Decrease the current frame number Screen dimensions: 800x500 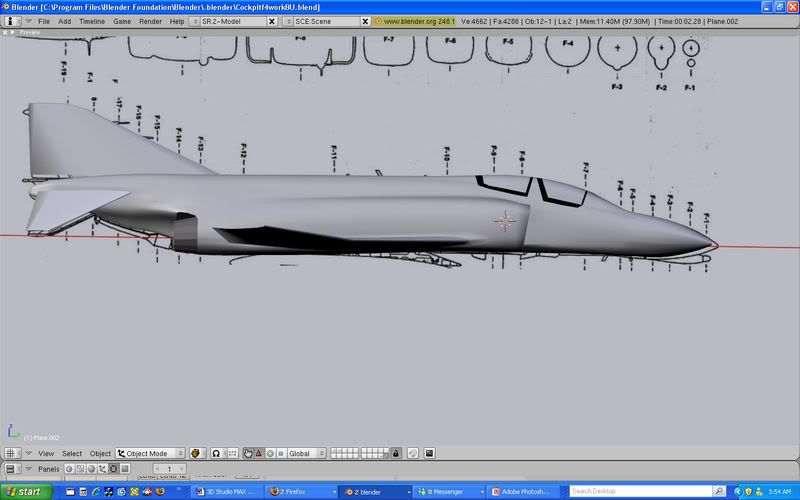point(157,469)
